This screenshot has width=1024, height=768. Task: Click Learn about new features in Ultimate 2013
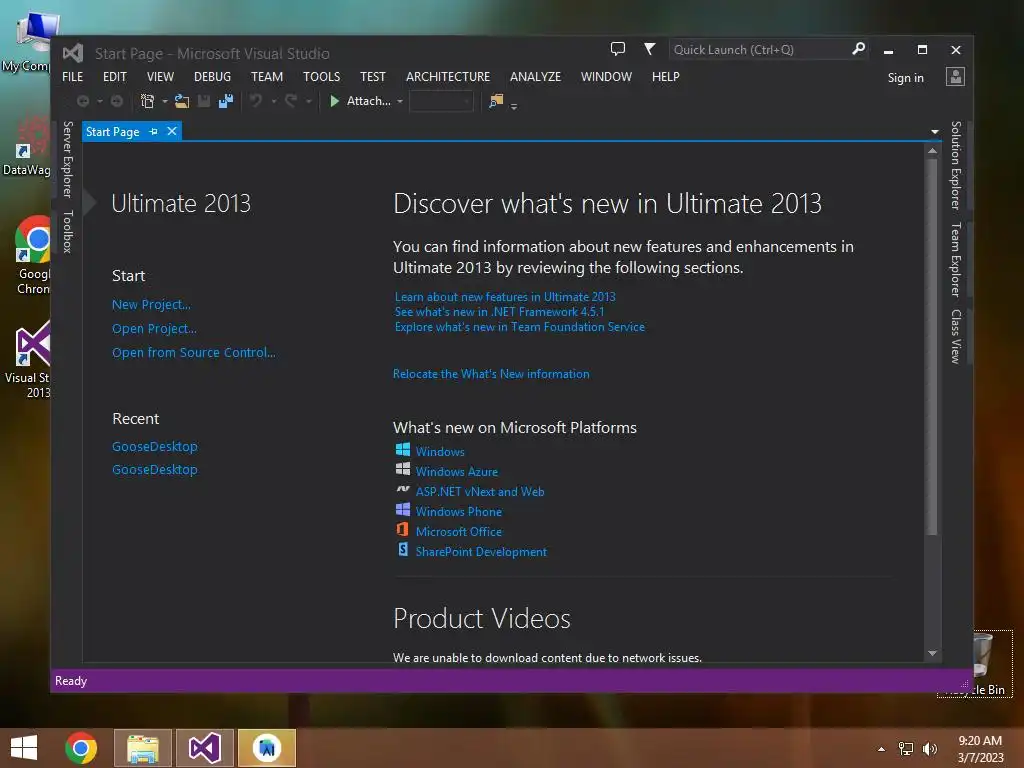(505, 297)
